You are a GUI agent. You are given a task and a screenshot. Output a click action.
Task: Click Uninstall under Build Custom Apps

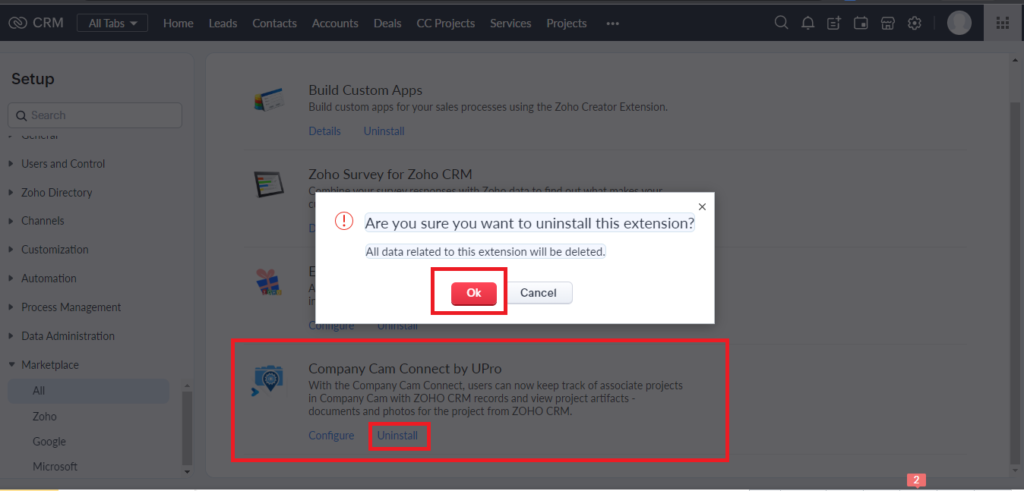point(384,131)
